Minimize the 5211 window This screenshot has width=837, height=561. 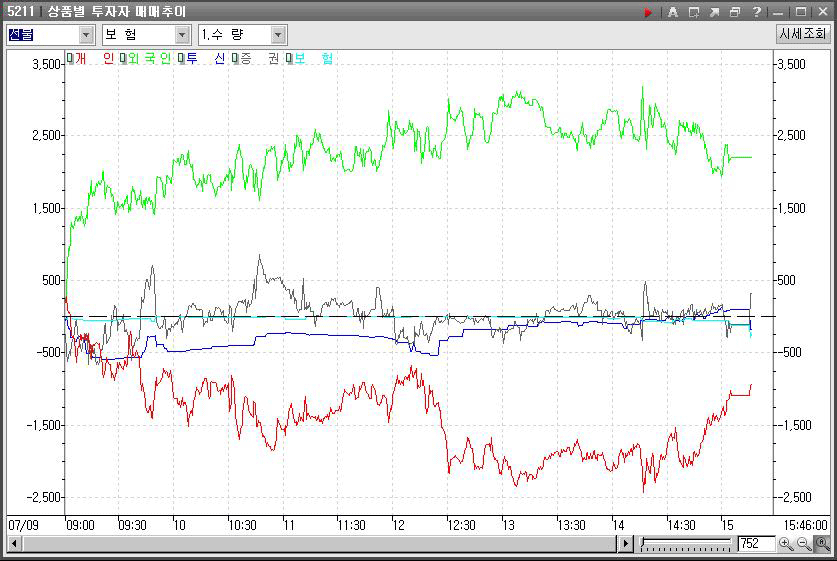tap(778, 12)
